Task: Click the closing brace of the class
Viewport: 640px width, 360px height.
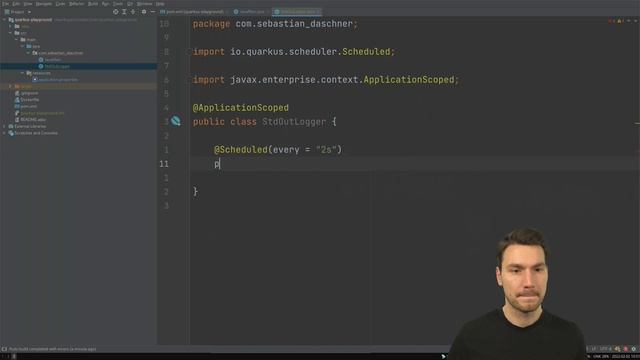Action: point(196,191)
